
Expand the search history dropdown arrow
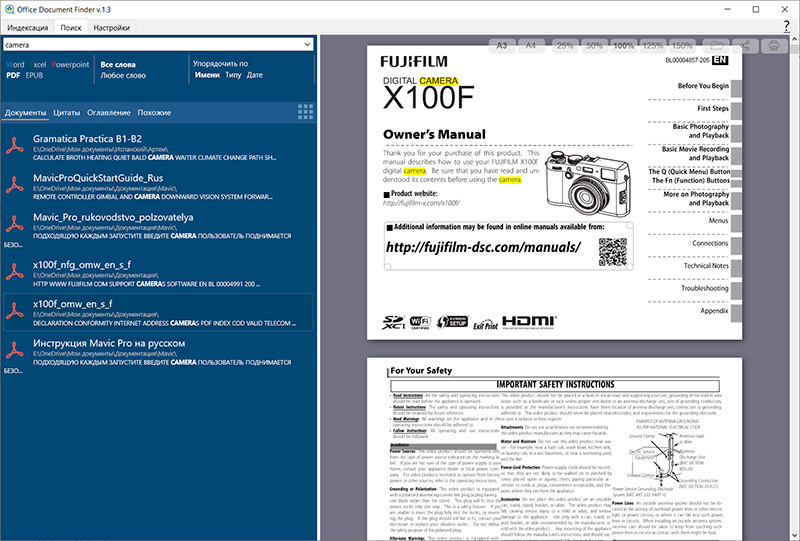[307, 45]
